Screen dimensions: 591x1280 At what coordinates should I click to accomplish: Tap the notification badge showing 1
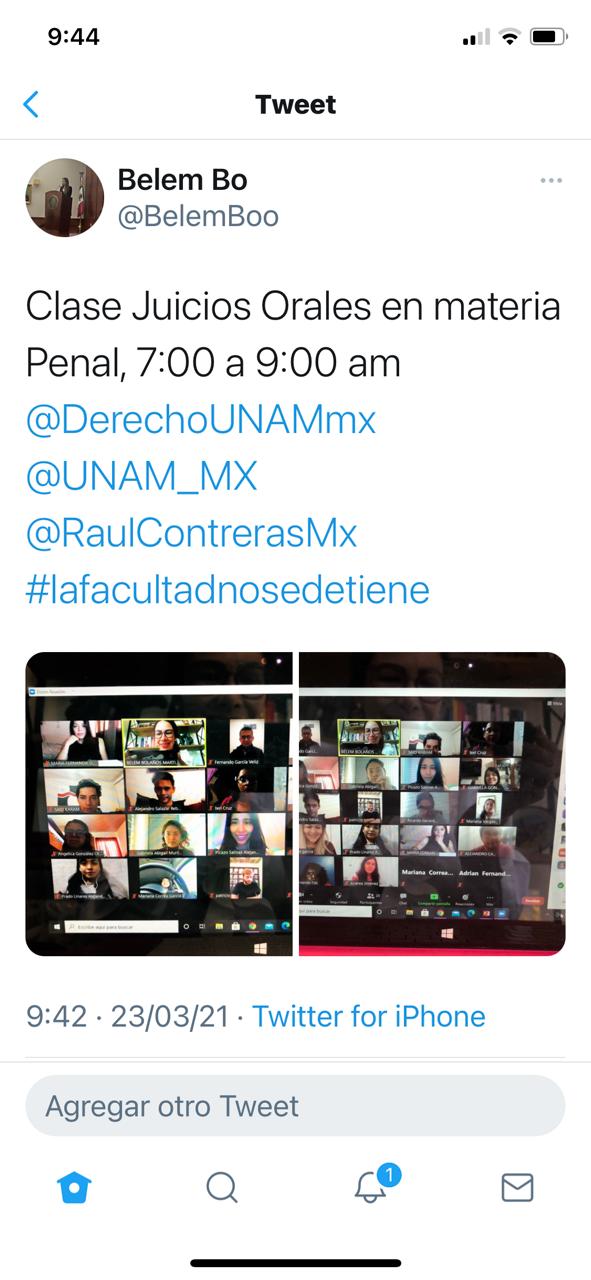(389, 1174)
